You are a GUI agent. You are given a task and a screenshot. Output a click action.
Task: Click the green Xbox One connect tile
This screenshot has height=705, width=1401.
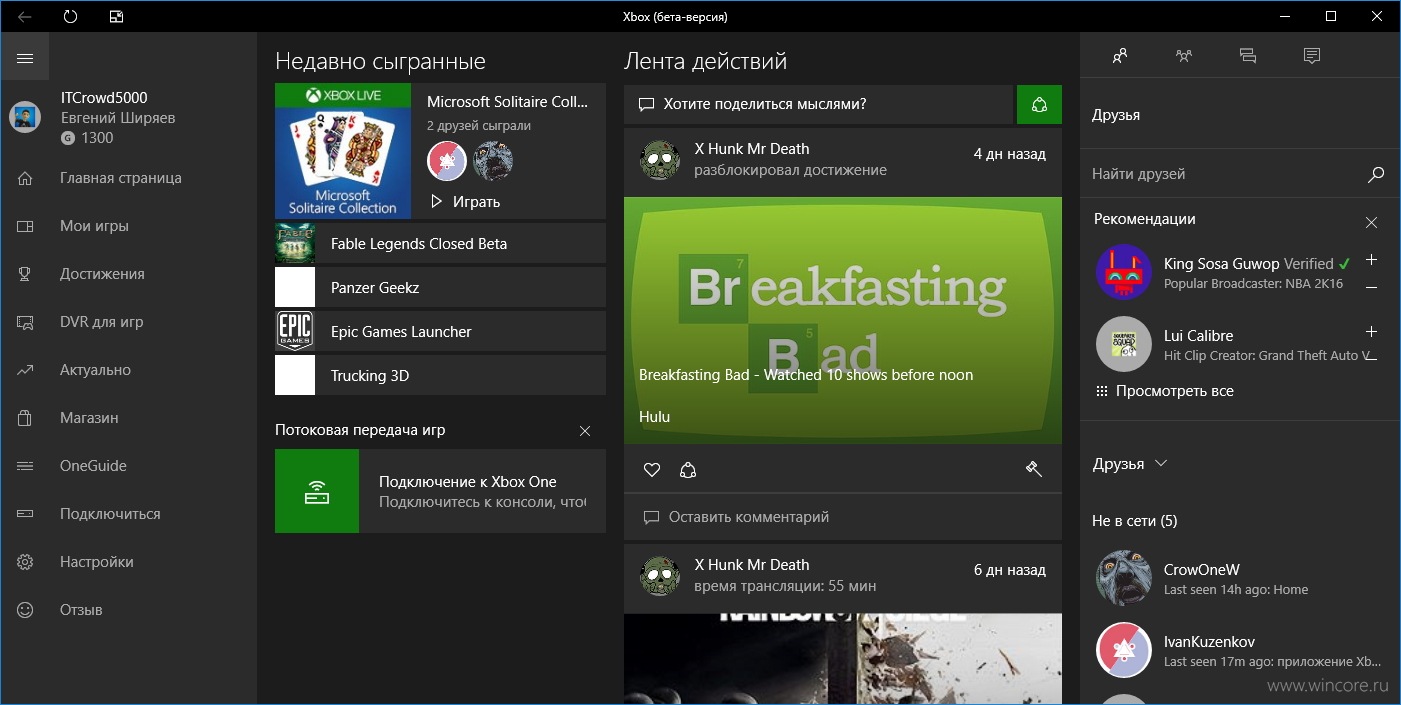[x=317, y=491]
